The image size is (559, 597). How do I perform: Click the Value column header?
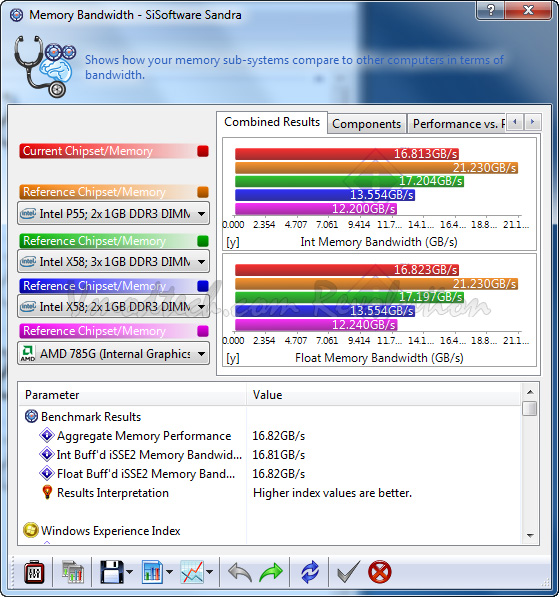click(x=384, y=395)
